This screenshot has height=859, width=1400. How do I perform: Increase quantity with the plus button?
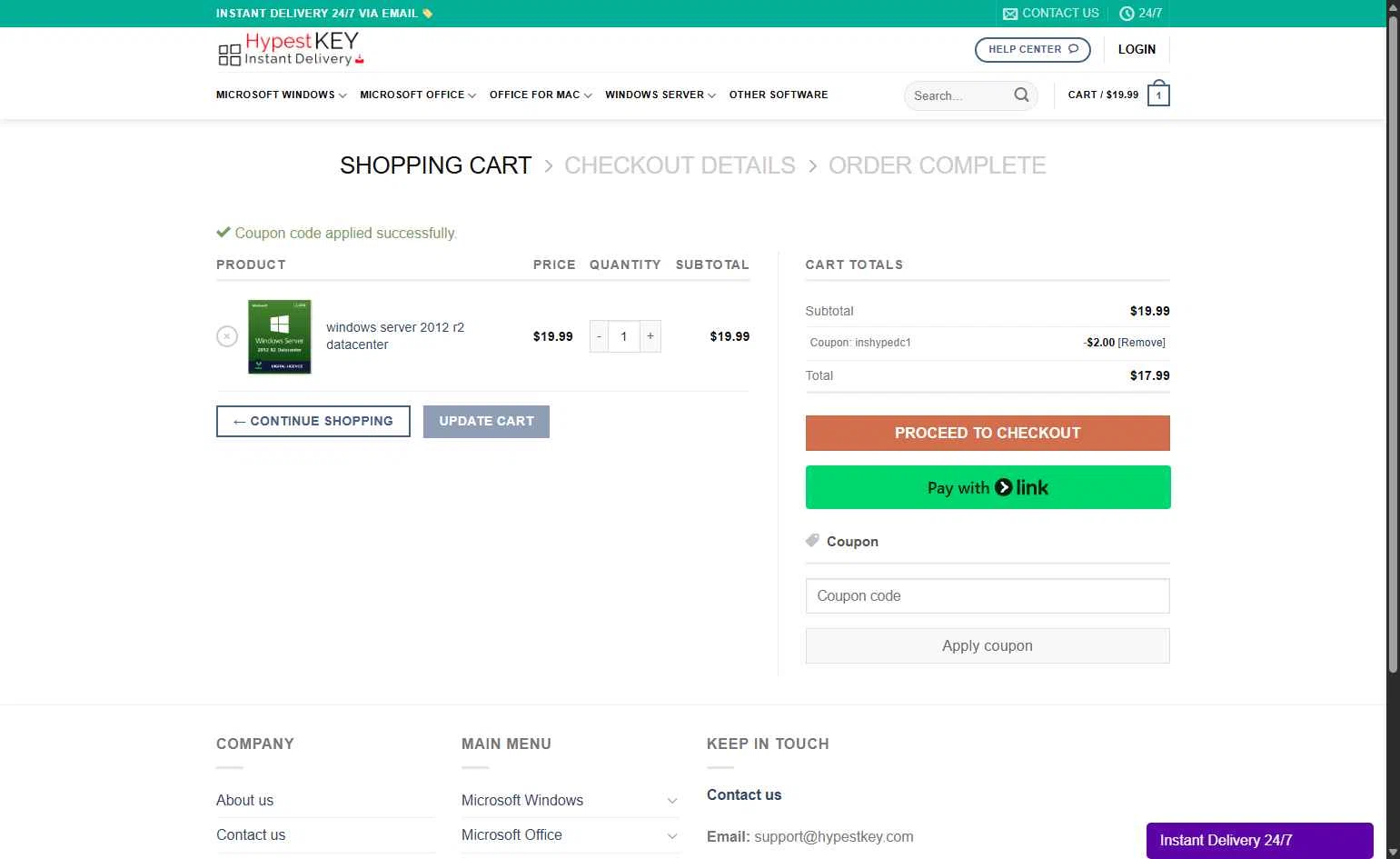pyautogui.click(x=650, y=336)
